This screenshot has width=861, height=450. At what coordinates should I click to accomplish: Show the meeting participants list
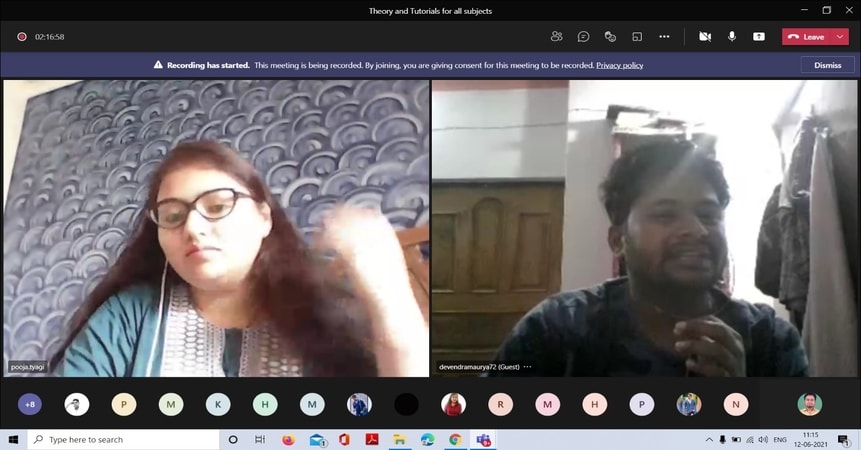pos(556,36)
